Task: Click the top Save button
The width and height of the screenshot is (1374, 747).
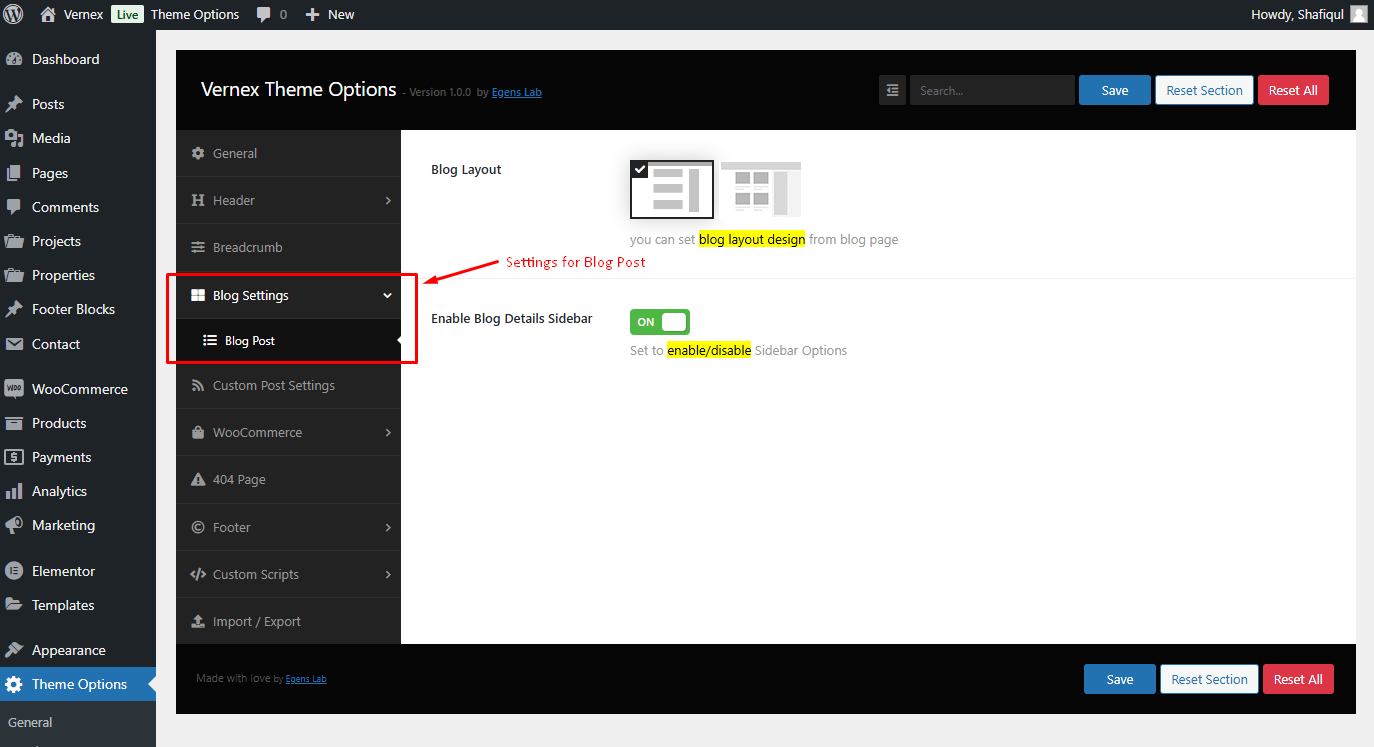Action: (x=1115, y=90)
